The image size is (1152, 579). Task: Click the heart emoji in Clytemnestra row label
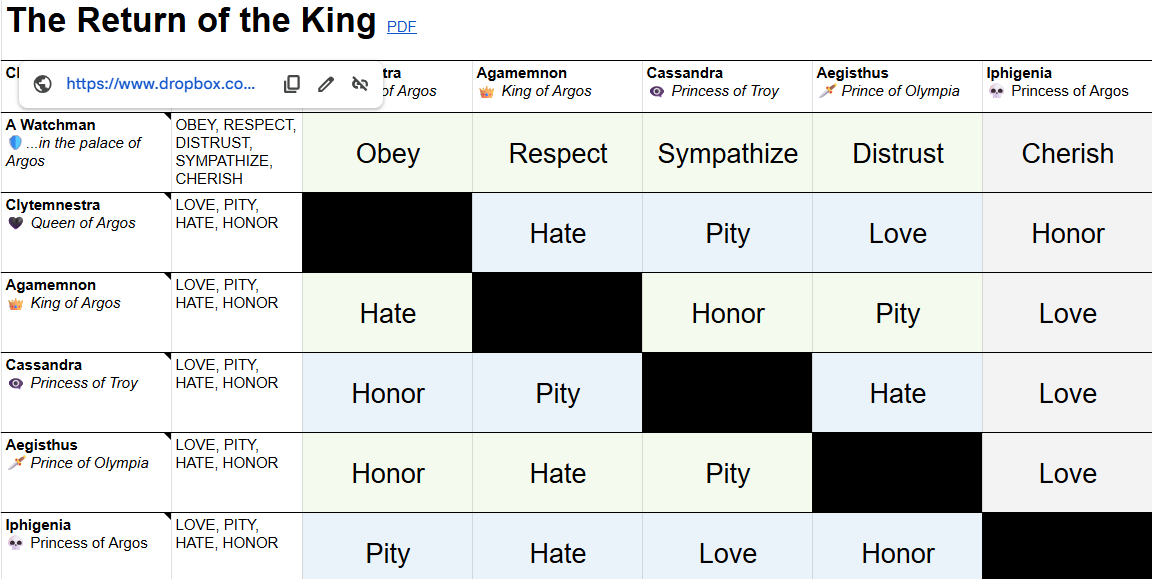[x=15, y=223]
